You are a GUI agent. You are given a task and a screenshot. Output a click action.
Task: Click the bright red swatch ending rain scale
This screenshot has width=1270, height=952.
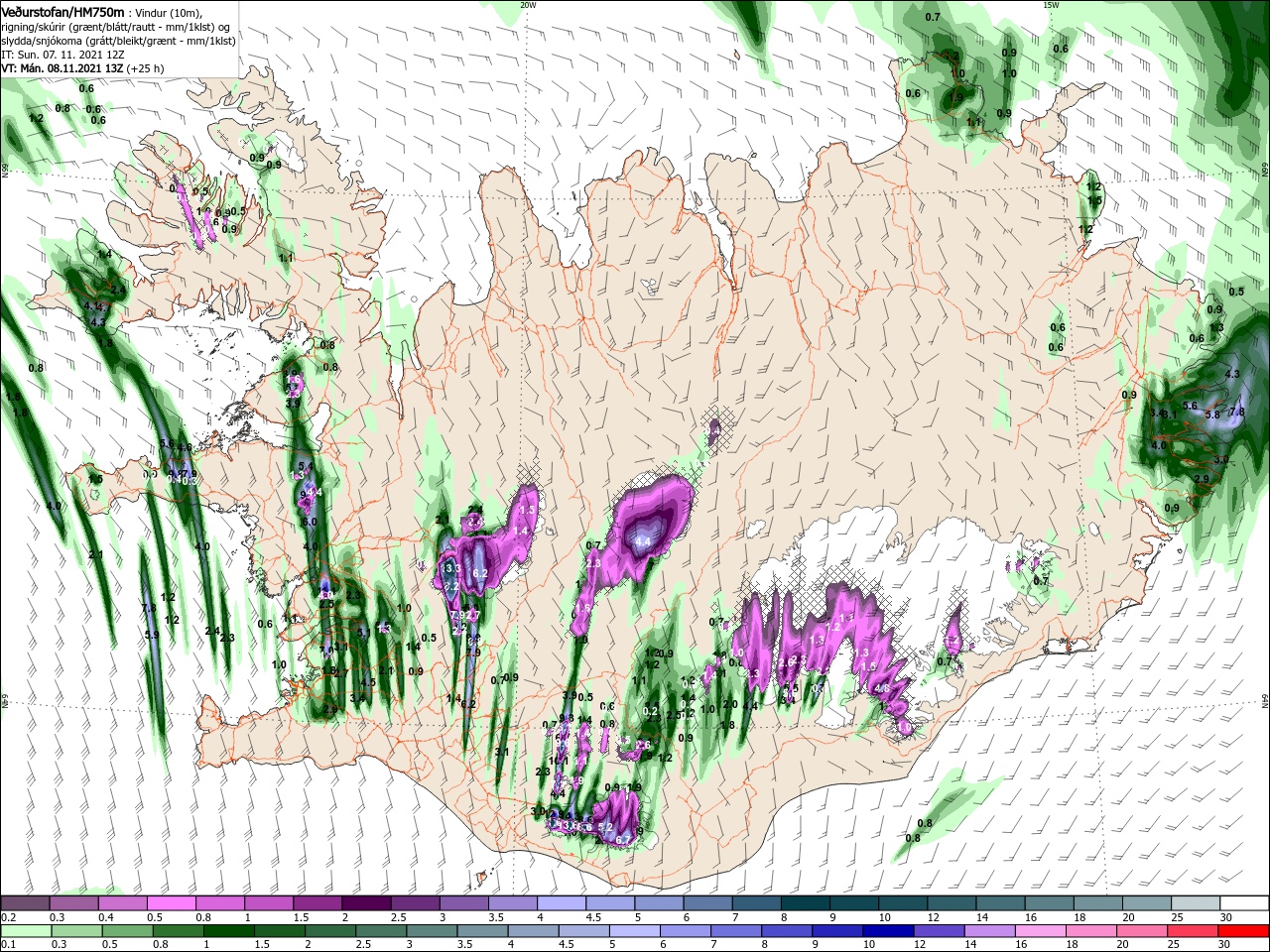click(1244, 930)
